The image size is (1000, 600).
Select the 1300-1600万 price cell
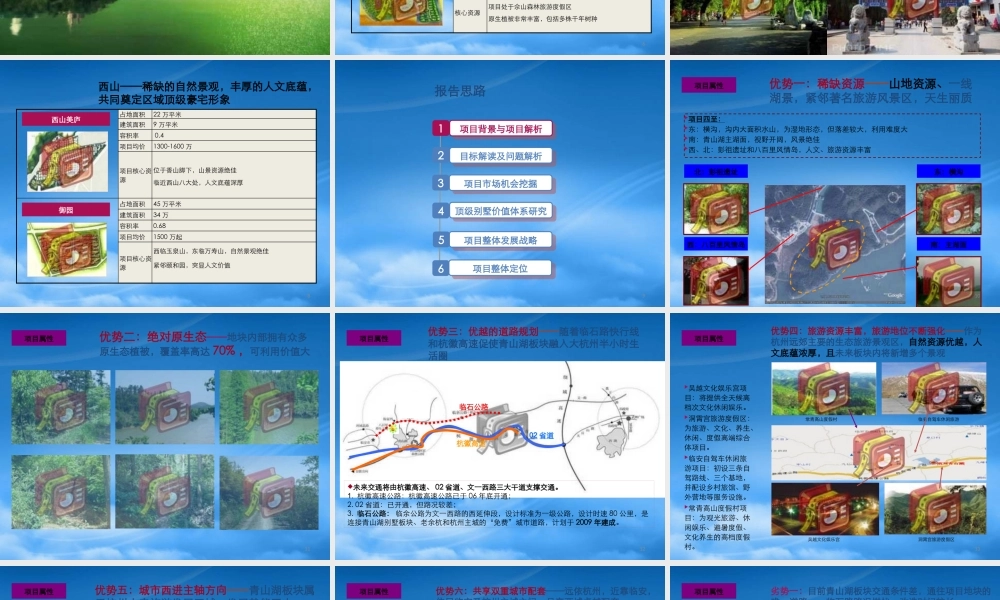pos(233,147)
